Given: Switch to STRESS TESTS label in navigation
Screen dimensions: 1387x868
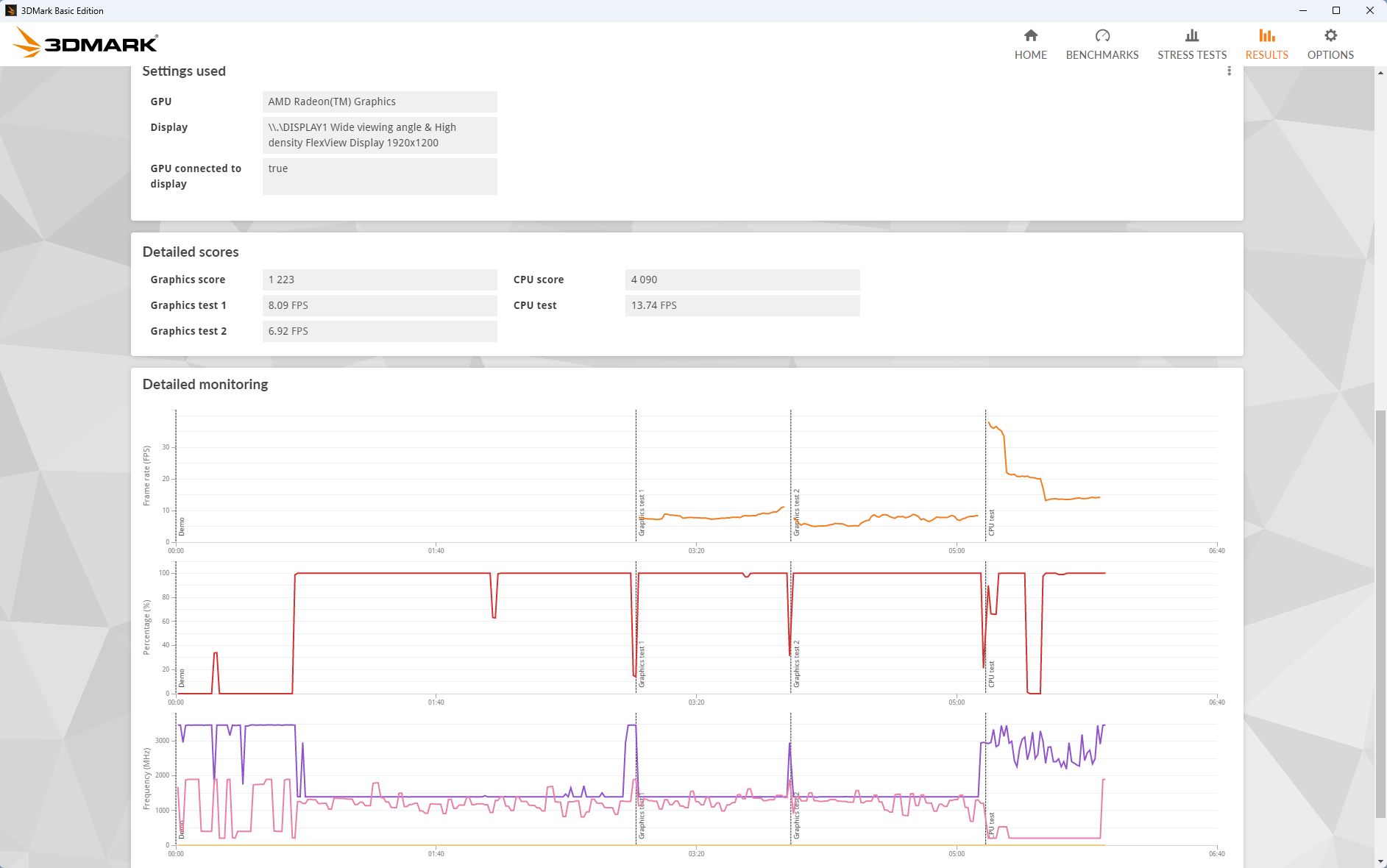Looking at the screenshot, I should (1192, 55).
